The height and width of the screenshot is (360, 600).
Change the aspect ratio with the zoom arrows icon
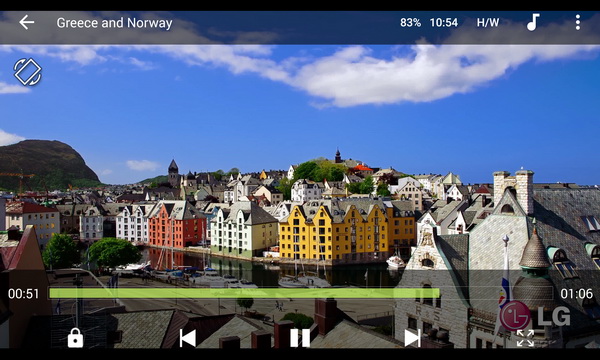tap(525, 338)
